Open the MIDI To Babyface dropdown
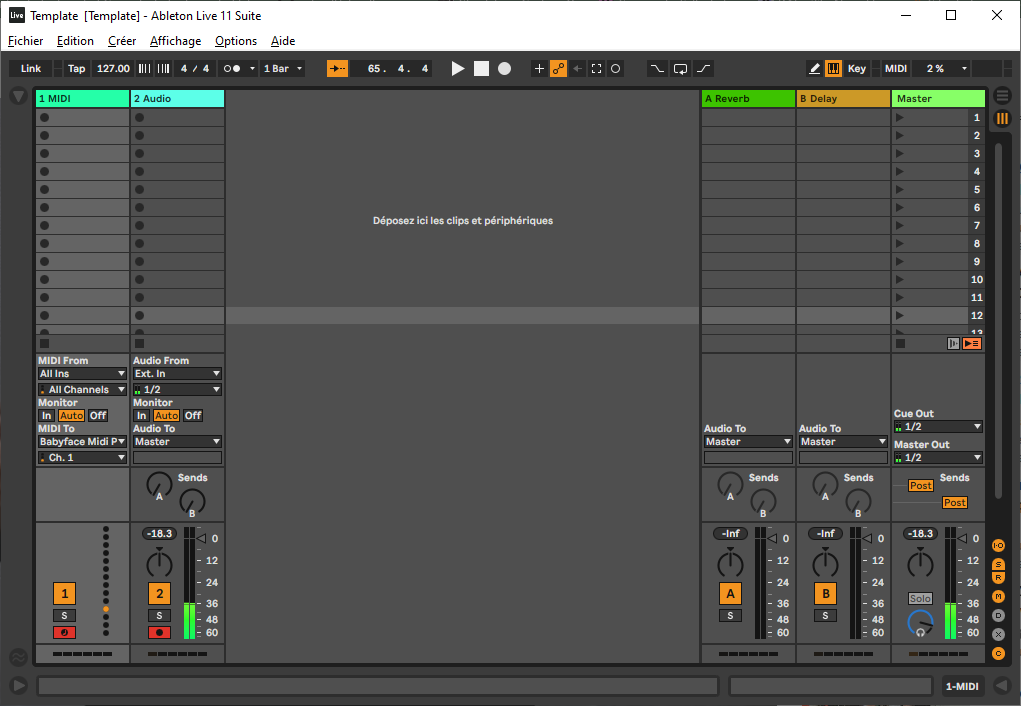 (x=83, y=441)
